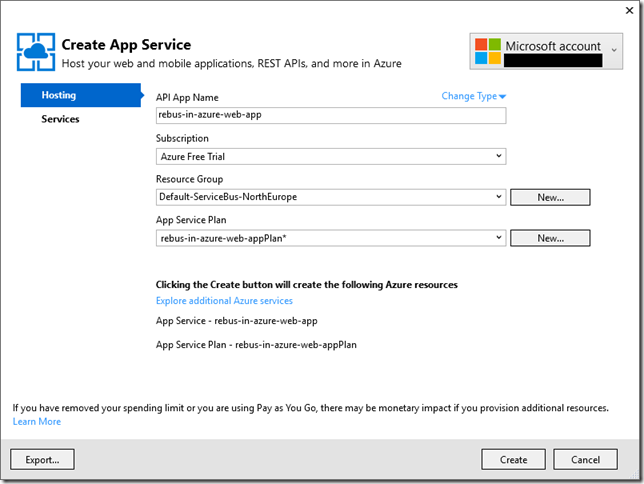Click the 'Resource Group' field label
Screen dimensions: 644x484
[189, 179]
